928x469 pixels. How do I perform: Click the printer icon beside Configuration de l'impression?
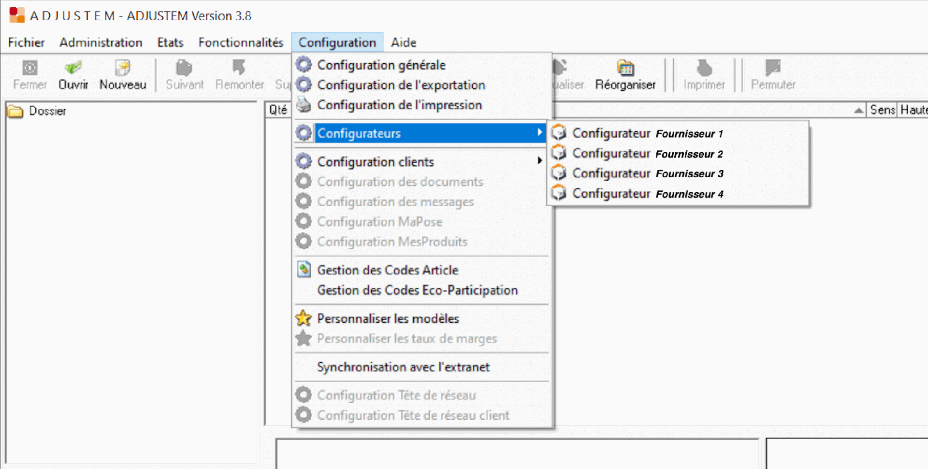(304, 105)
